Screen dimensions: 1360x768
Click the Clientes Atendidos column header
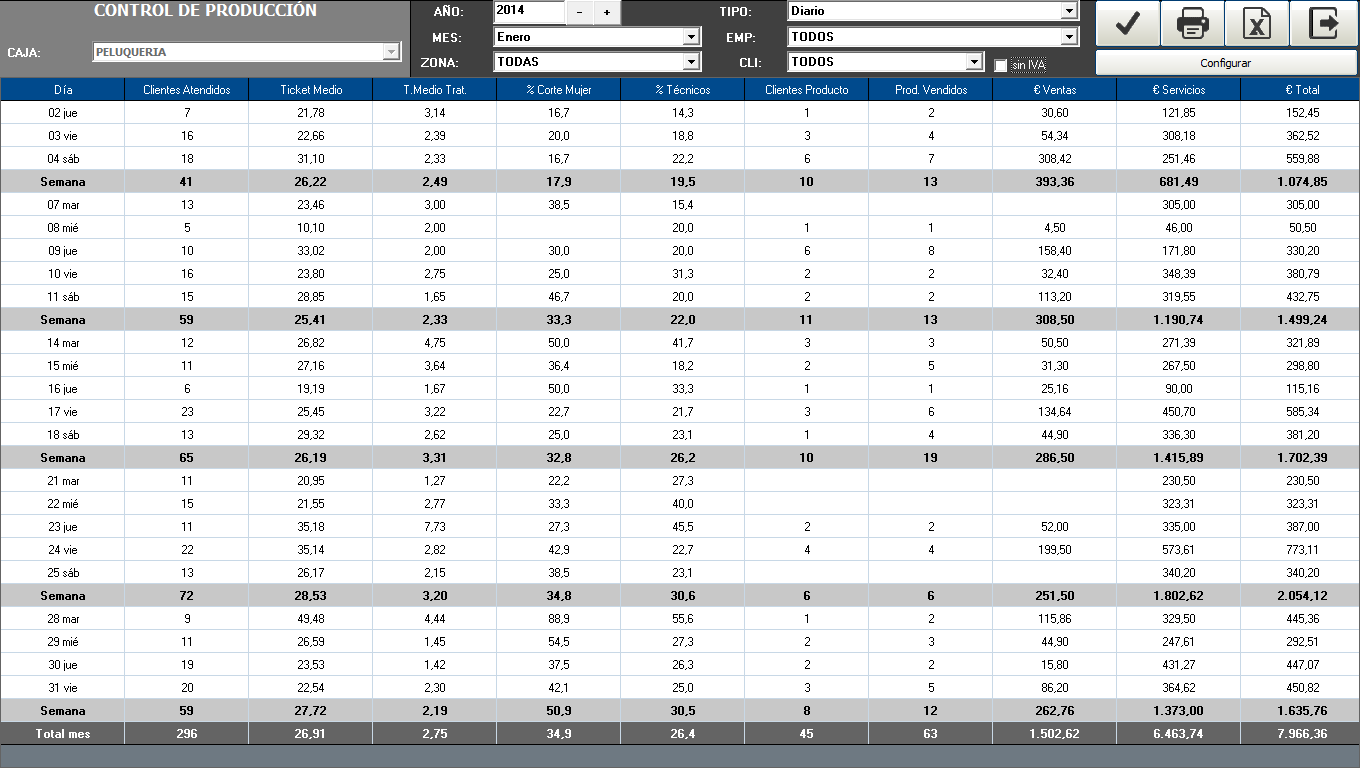tap(187, 90)
